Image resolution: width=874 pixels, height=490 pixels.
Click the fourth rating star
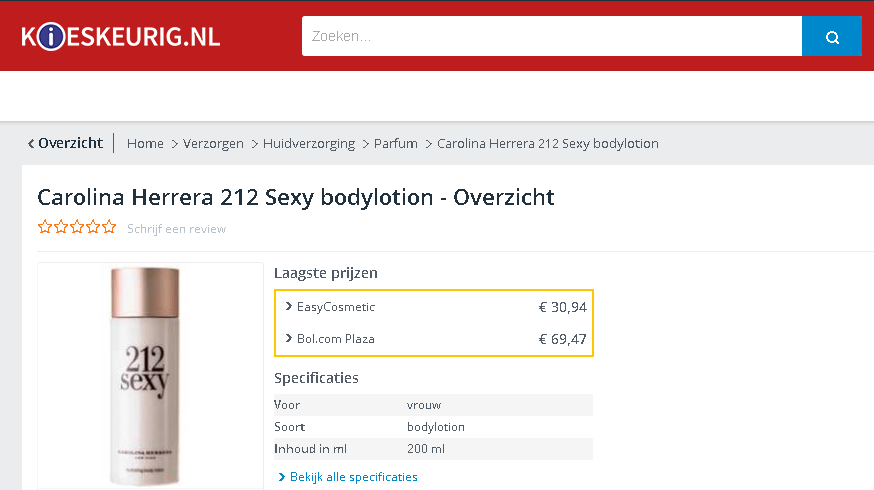coord(93,227)
